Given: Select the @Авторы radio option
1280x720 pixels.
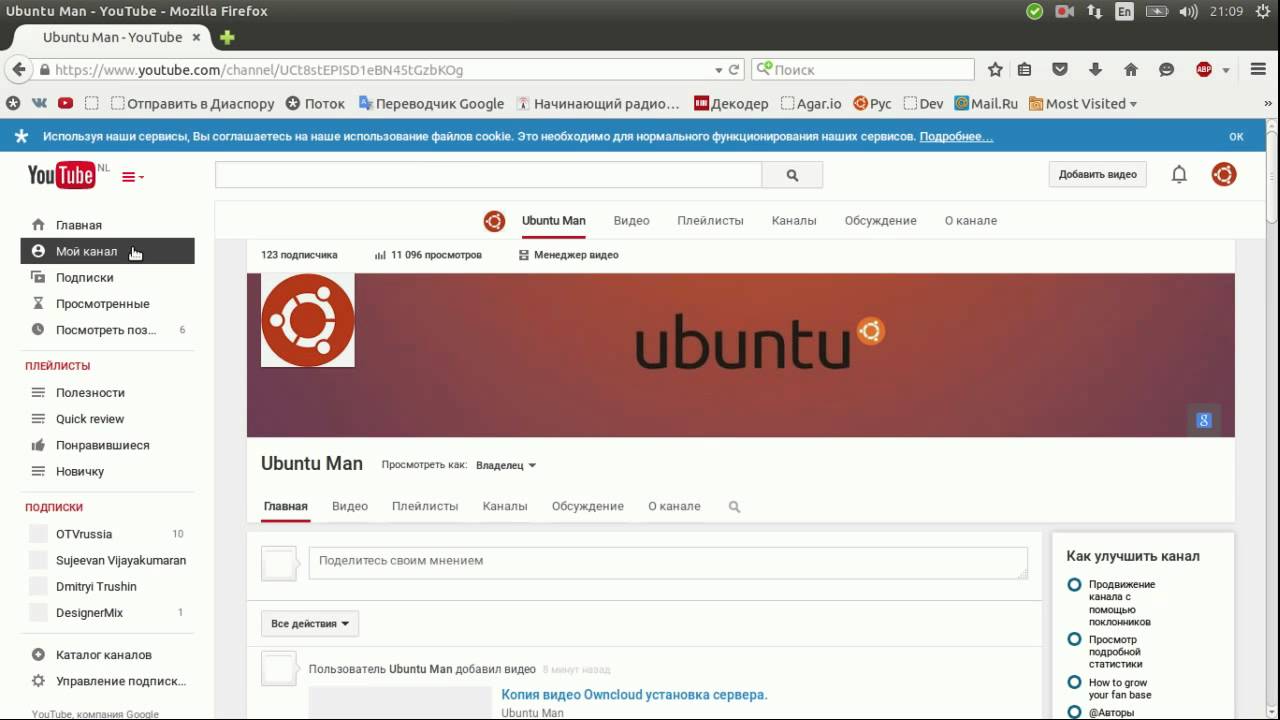Looking at the screenshot, I should click(1074, 712).
